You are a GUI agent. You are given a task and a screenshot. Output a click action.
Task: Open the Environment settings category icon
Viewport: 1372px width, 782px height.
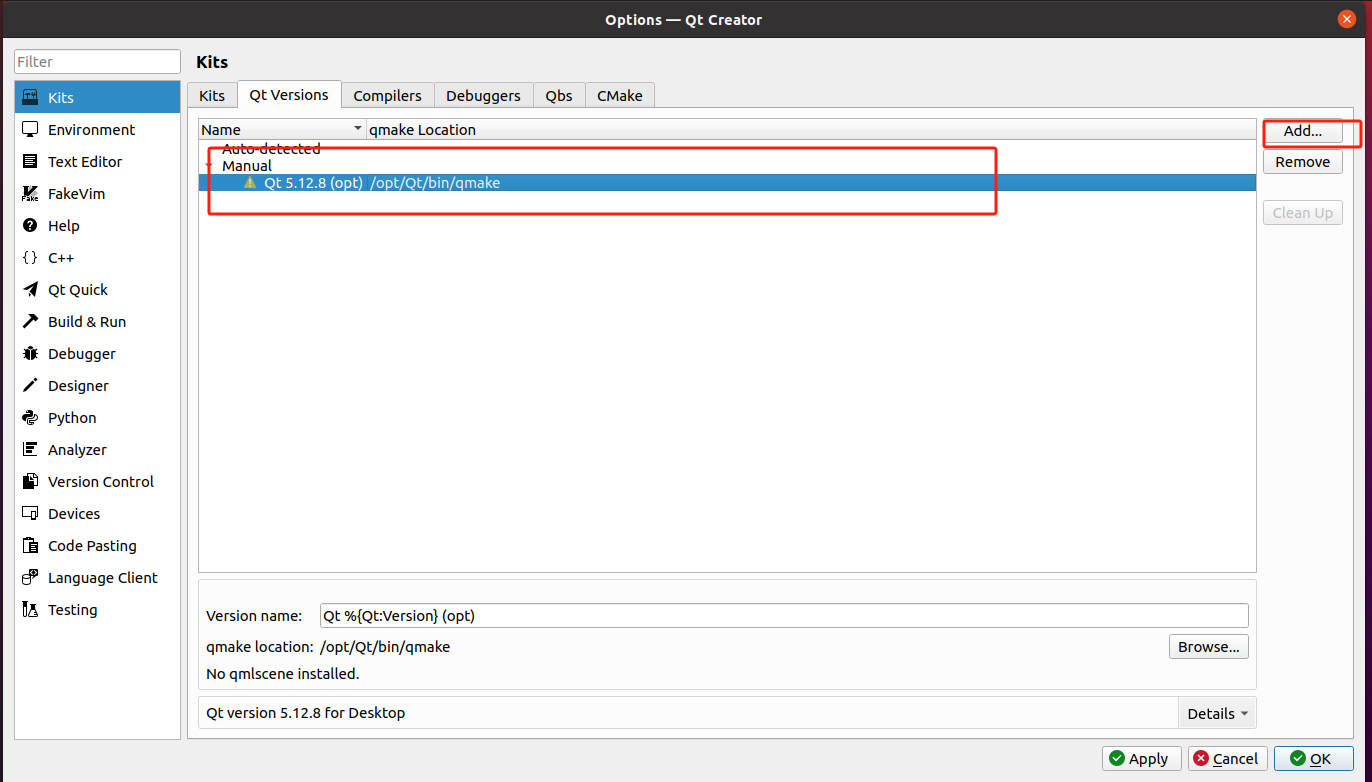[30, 130]
